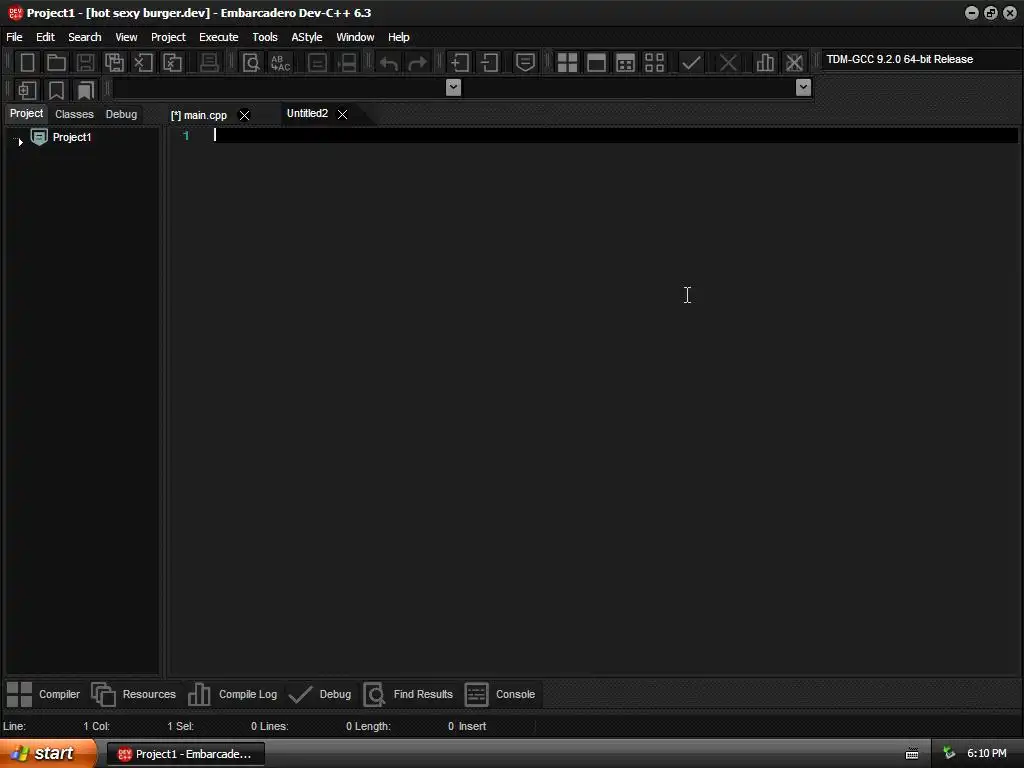Expand the Project1 tree node
The image size is (1024, 768).
click(20, 140)
